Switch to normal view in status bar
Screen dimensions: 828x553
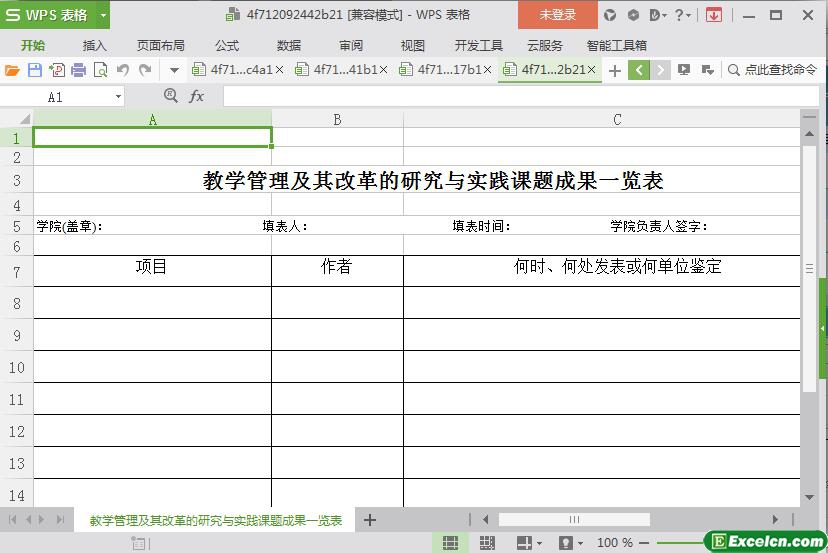click(450, 543)
